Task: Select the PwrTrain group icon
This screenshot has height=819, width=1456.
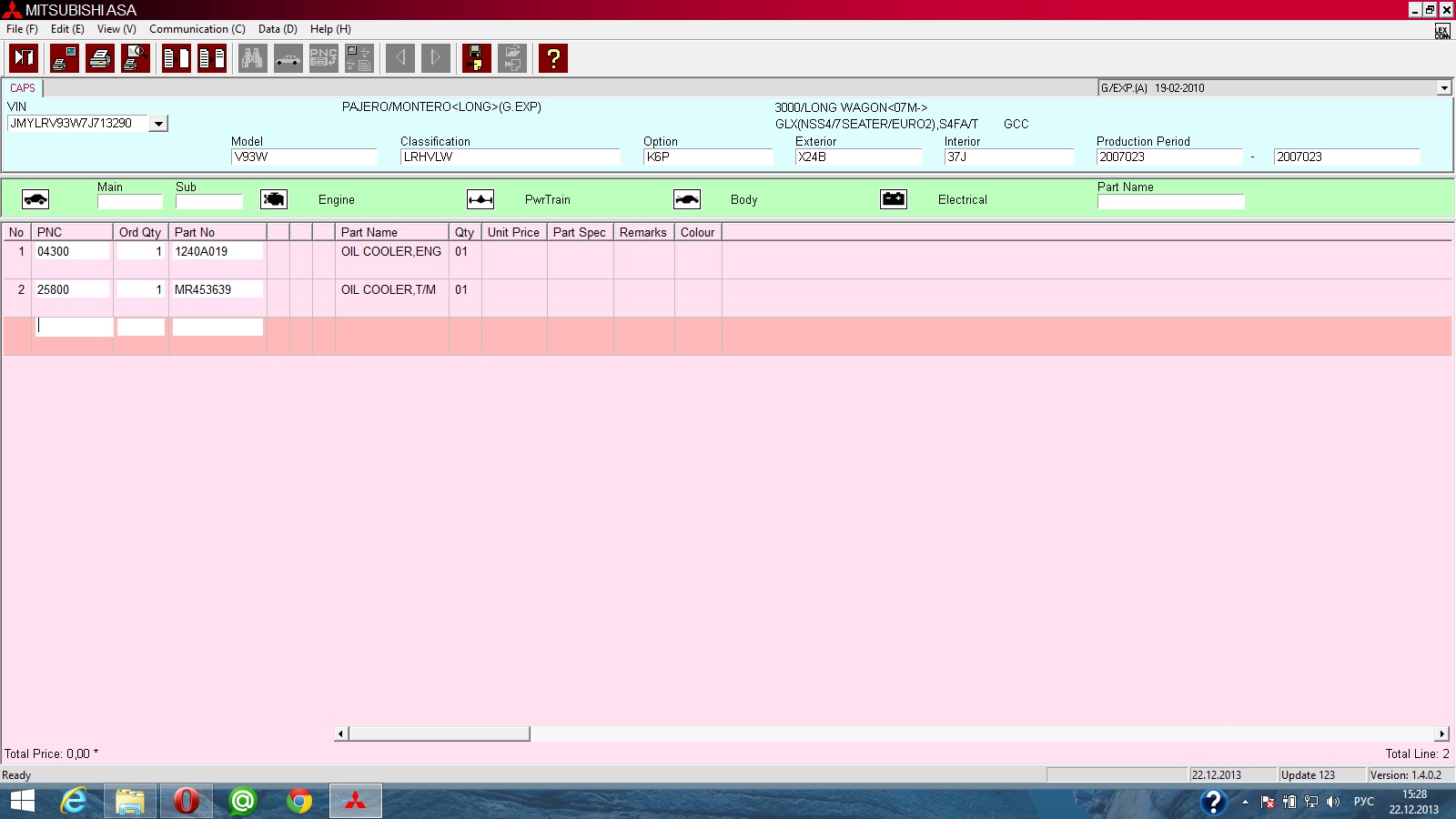Action: (x=480, y=199)
